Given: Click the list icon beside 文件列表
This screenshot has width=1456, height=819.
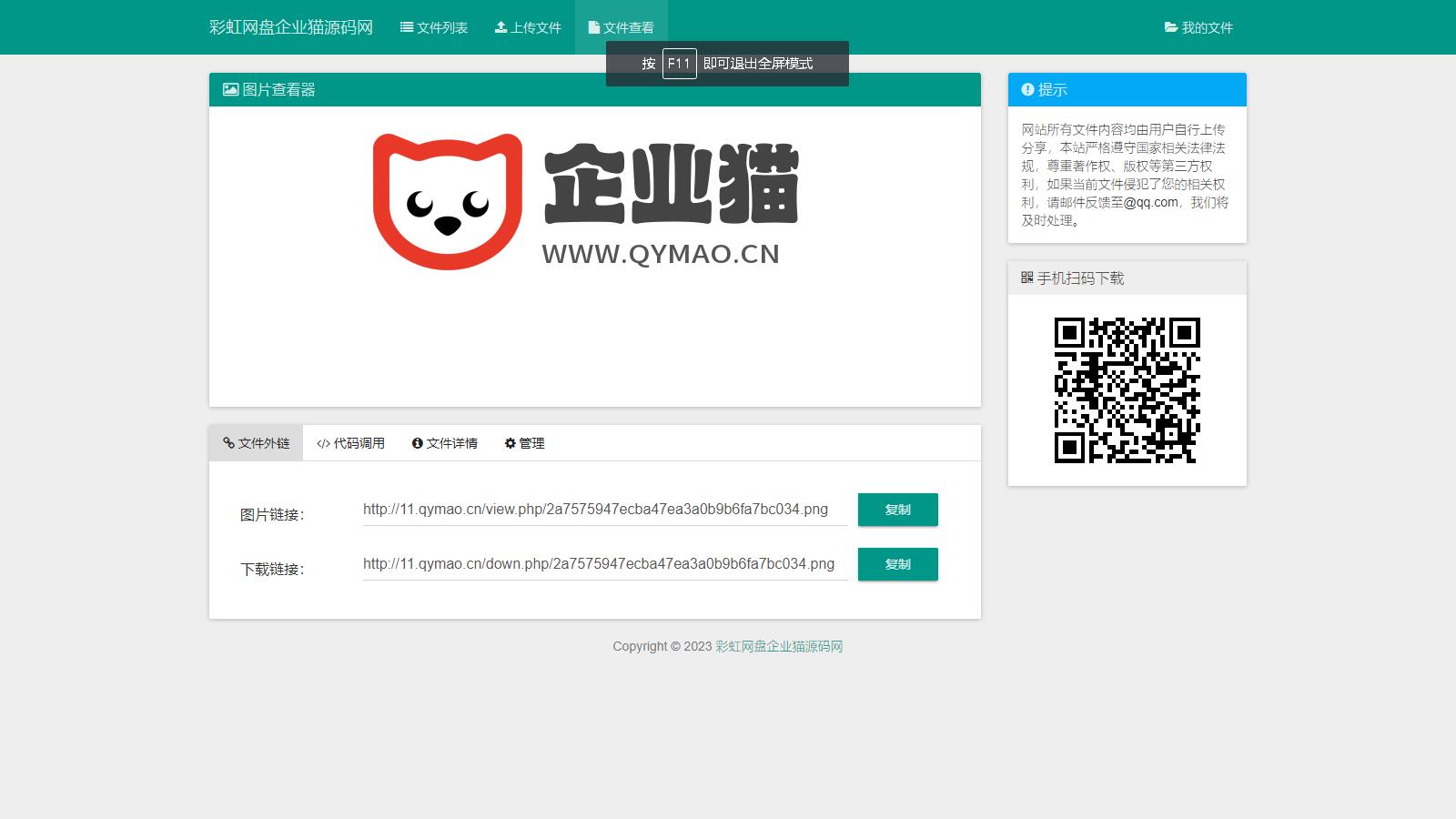Looking at the screenshot, I should click(x=407, y=27).
